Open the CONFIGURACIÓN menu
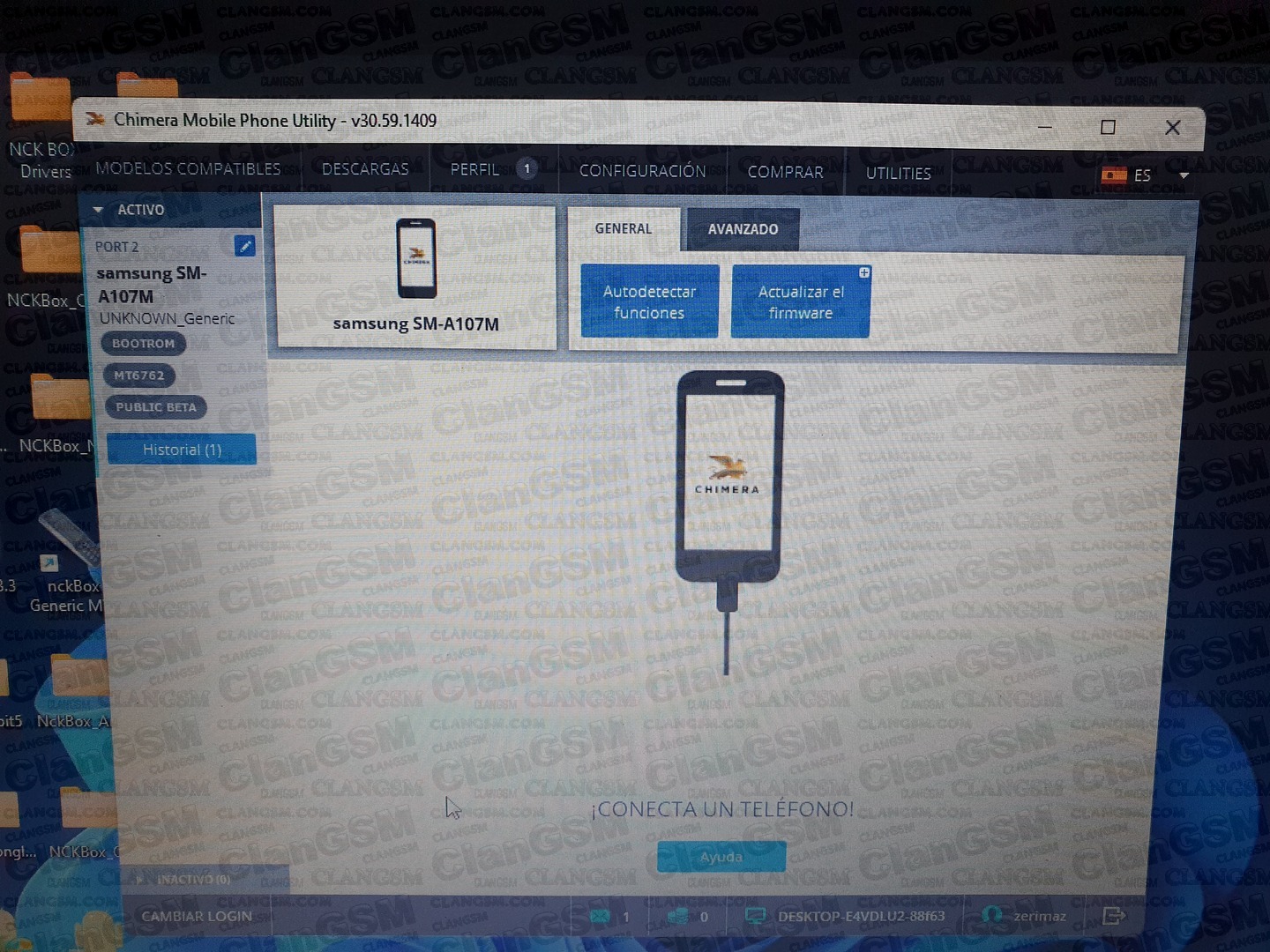The height and width of the screenshot is (952, 1270). tap(641, 170)
